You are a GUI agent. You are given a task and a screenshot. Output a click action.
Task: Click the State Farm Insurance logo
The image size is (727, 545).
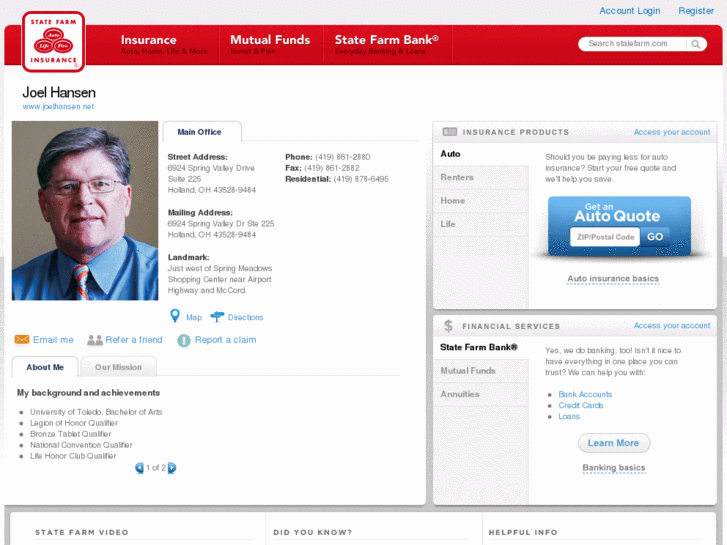pyautogui.click(x=53, y=42)
